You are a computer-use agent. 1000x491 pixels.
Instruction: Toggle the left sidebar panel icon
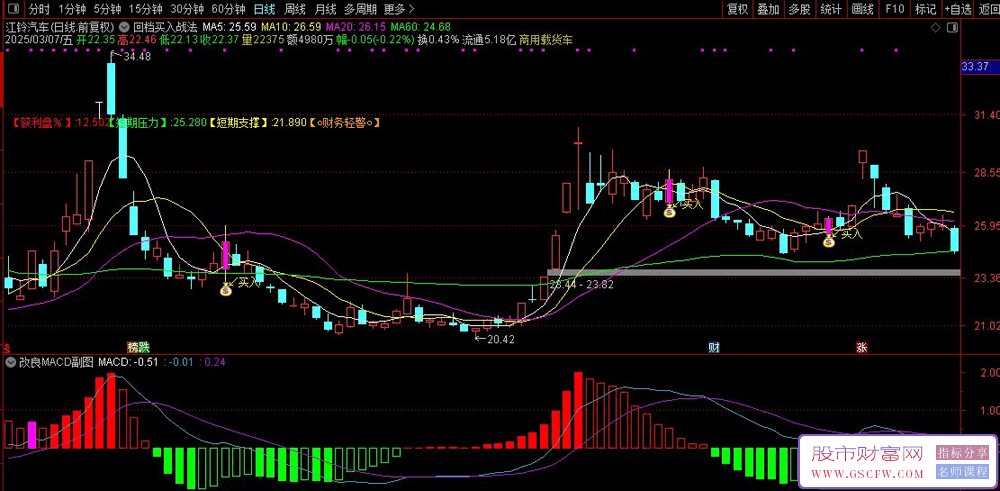pyautogui.click(x=15, y=9)
